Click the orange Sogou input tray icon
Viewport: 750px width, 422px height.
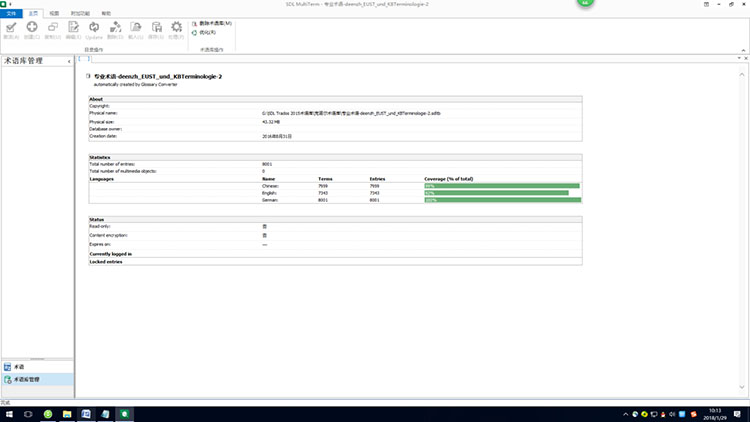pyautogui.click(x=694, y=414)
